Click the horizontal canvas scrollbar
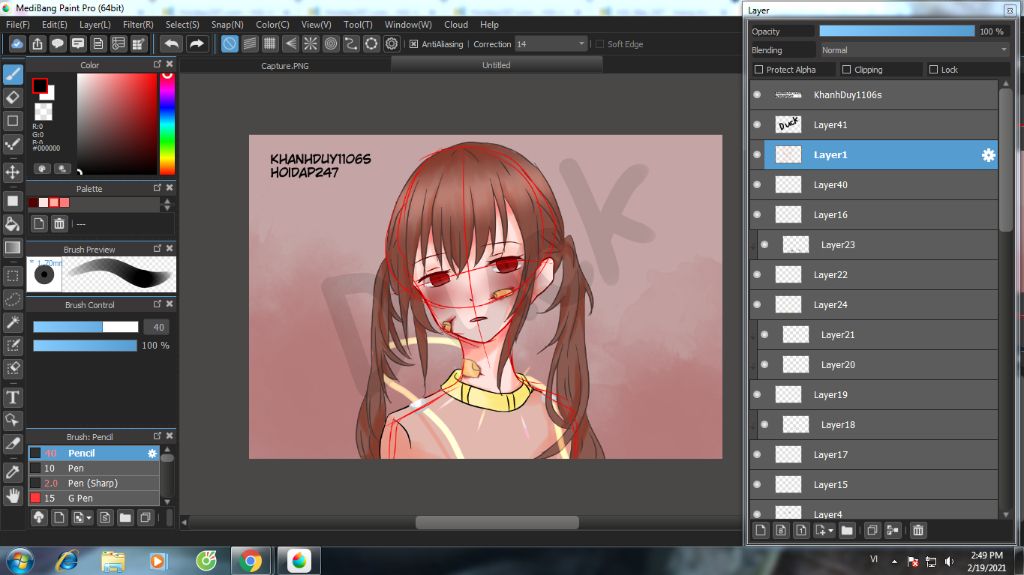The height and width of the screenshot is (575, 1024). click(x=497, y=522)
